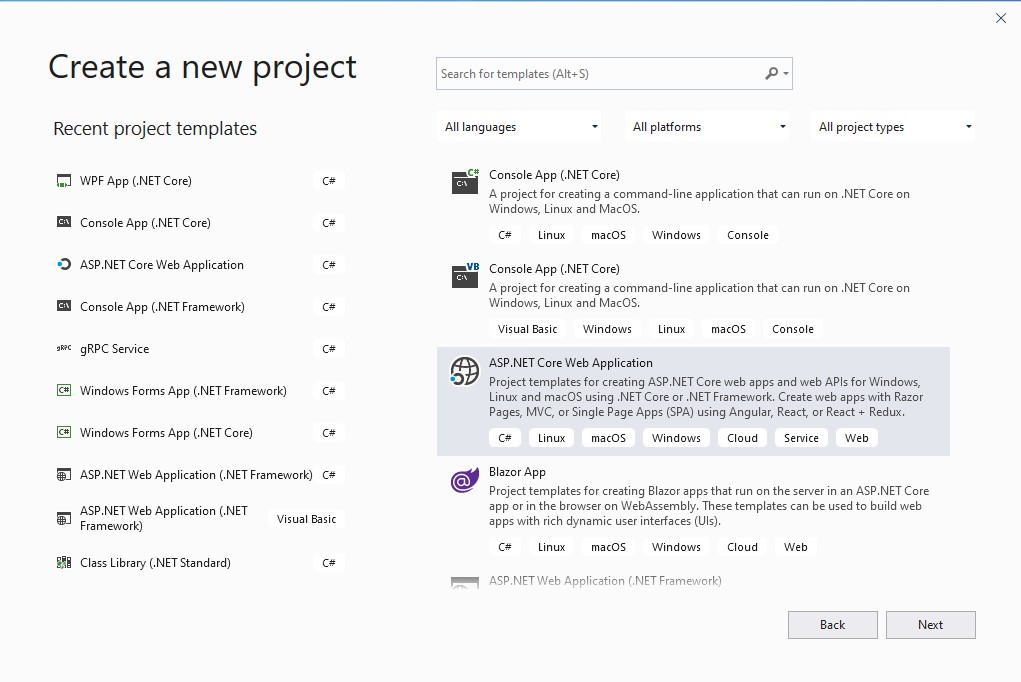Screen dimensions: 1021x682
Task: Click the Linux tag under Blazor App
Action: (x=551, y=547)
